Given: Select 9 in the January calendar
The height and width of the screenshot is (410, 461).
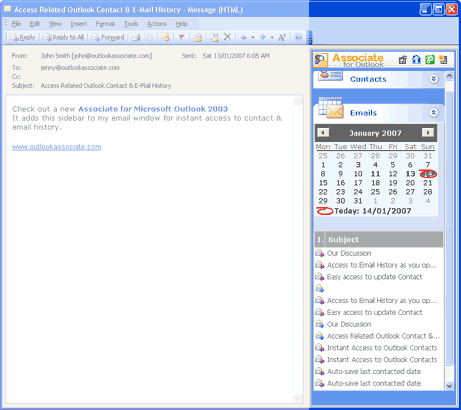Looking at the screenshot, I should pos(340,174).
